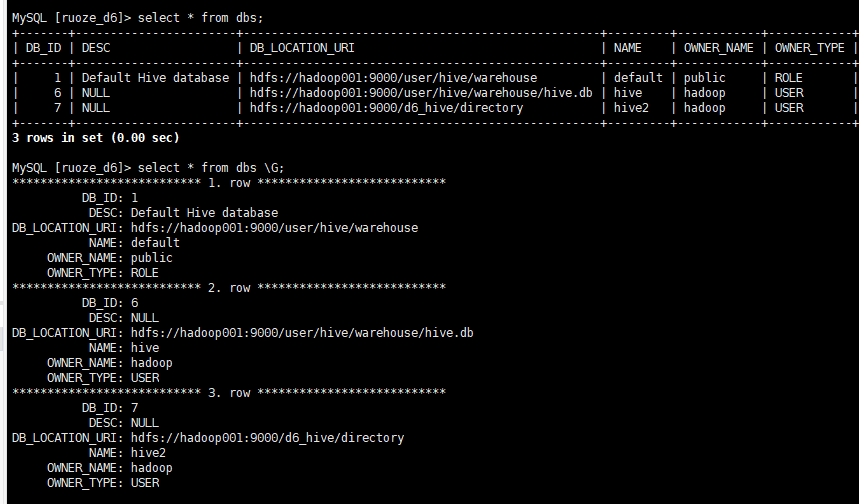Click the "3 rows in set" result line
Viewport: 859px width, 504px height.
point(95,137)
